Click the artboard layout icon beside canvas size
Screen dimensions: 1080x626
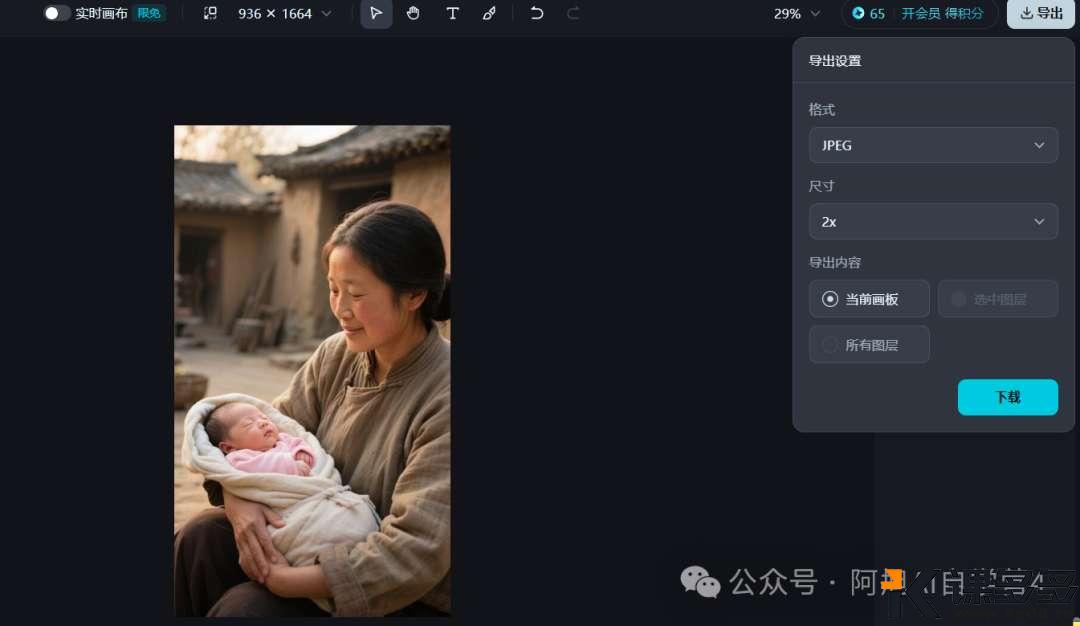click(210, 13)
